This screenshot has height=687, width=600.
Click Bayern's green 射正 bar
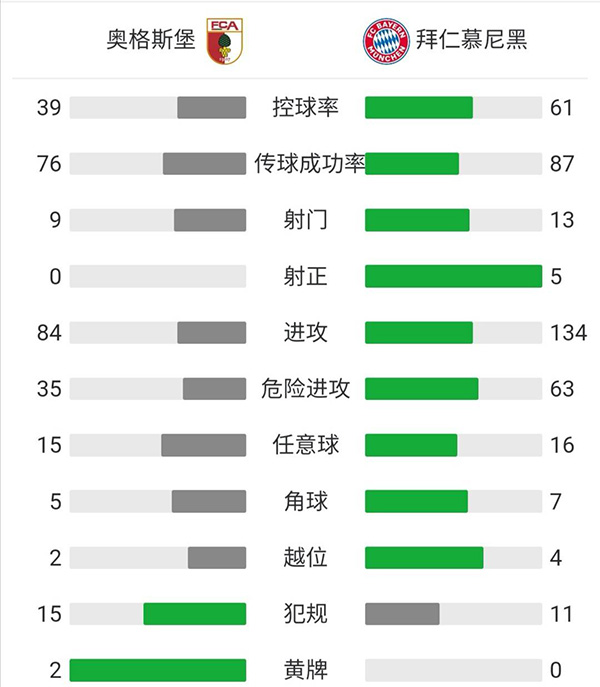(453, 276)
